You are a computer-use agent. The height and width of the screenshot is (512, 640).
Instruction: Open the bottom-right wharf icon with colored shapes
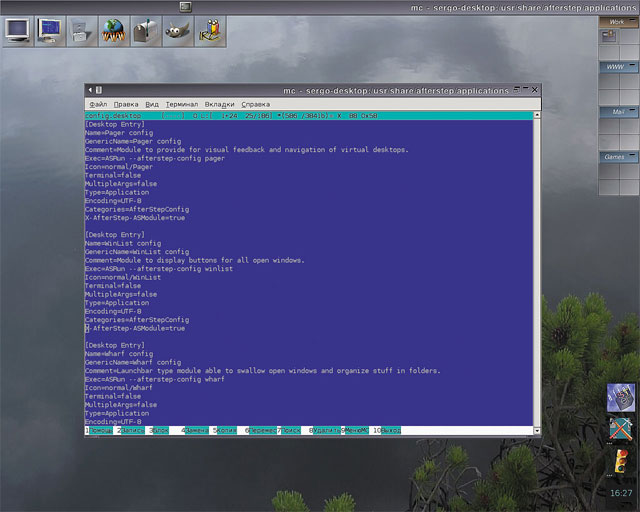[620, 397]
